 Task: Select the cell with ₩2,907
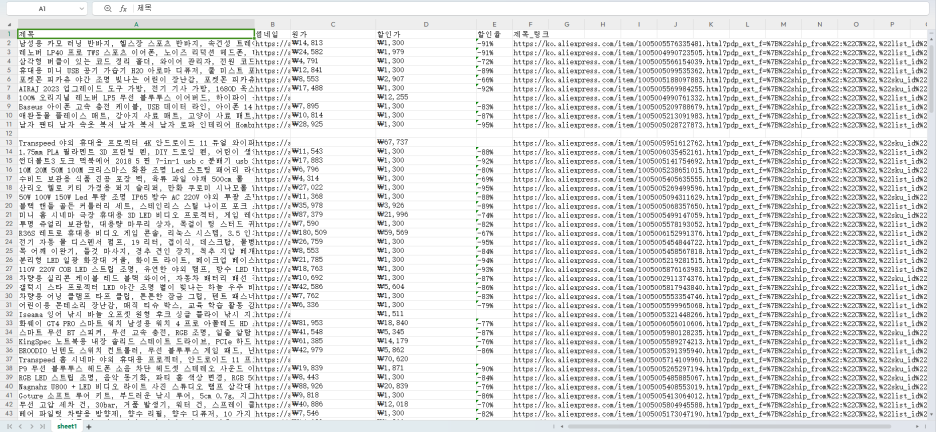tap(426, 79)
